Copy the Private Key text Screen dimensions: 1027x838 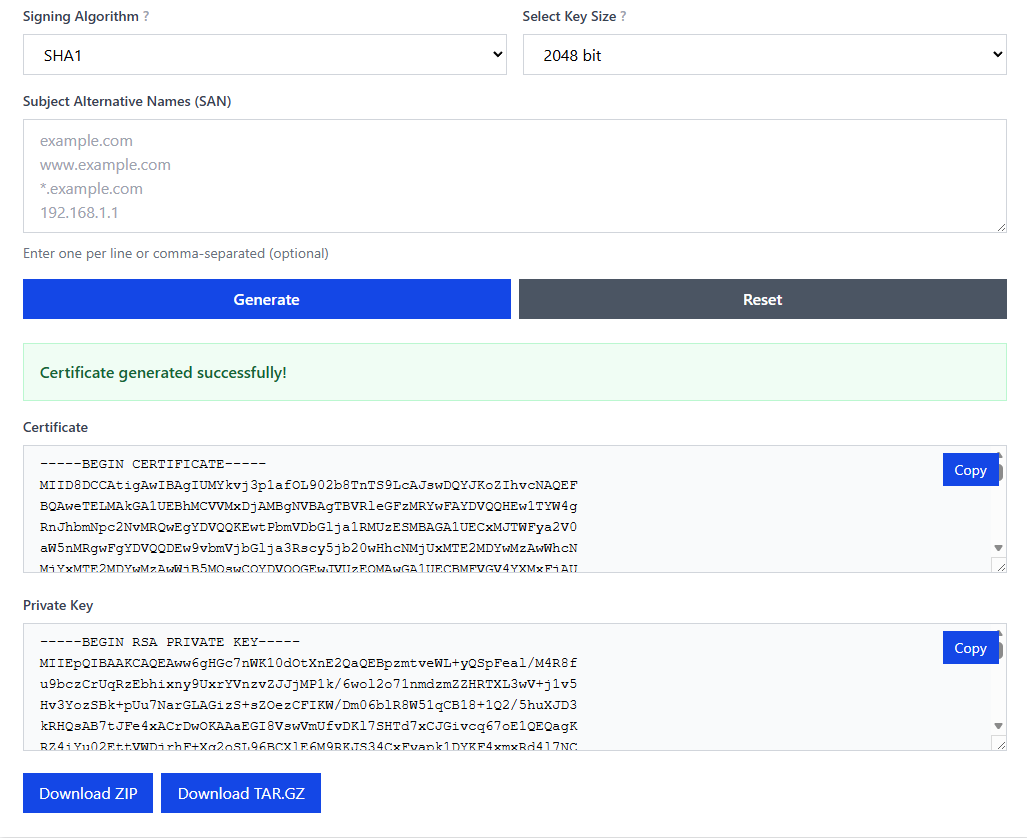coord(971,647)
